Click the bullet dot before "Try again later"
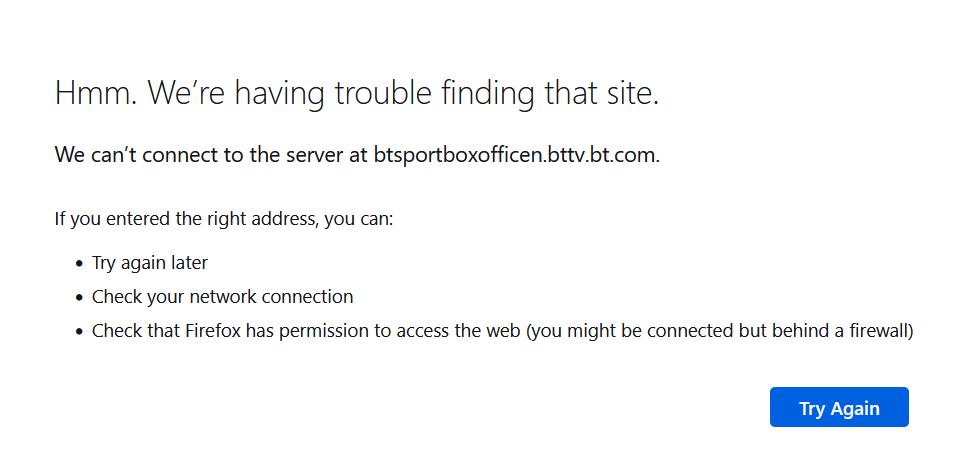 [79, 264]
